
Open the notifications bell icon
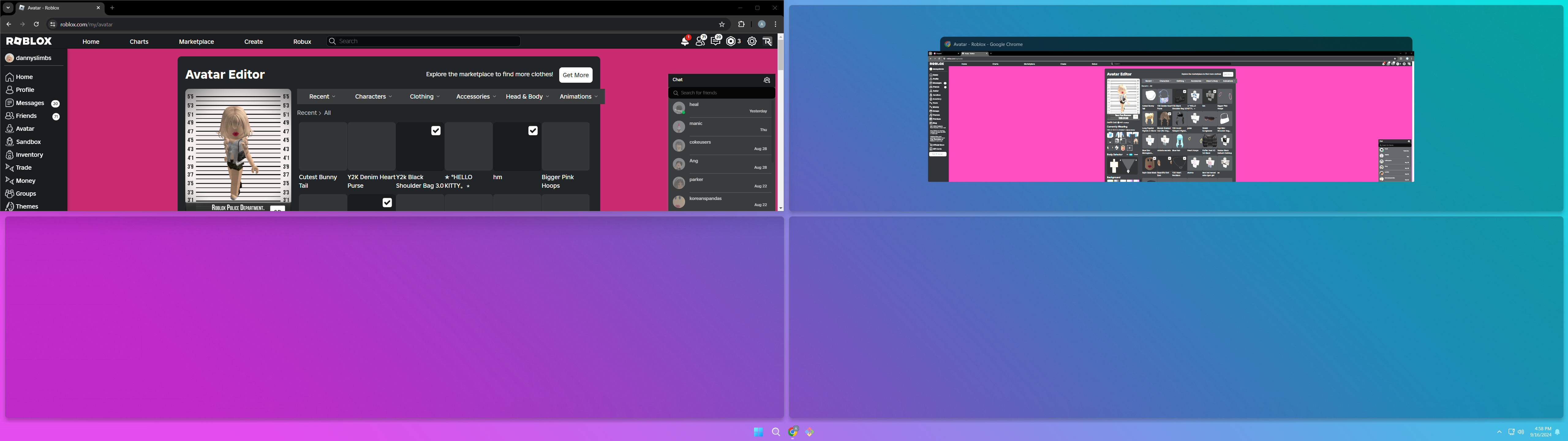pos(684,41)
